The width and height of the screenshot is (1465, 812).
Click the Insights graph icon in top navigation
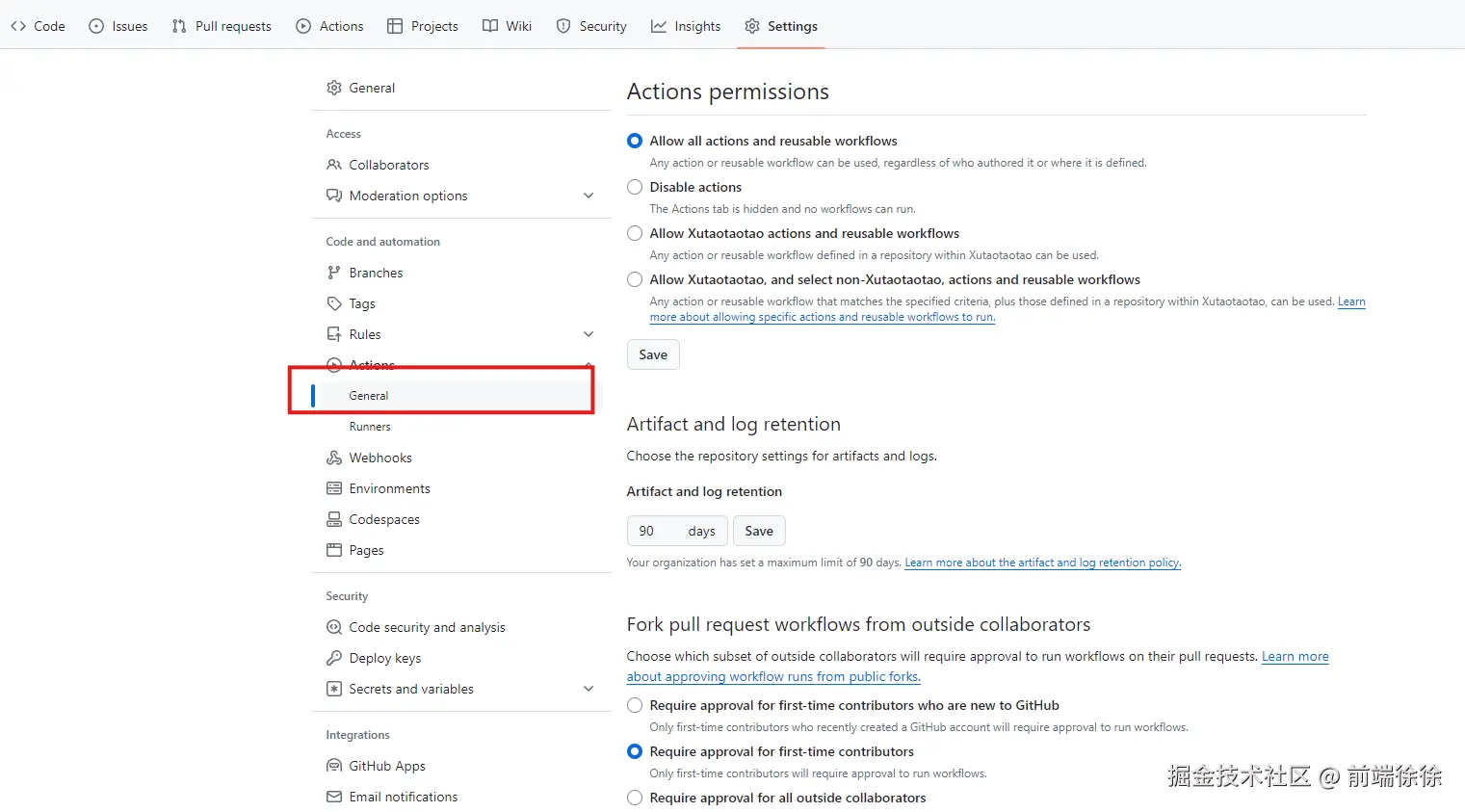[x=659, y=26]
